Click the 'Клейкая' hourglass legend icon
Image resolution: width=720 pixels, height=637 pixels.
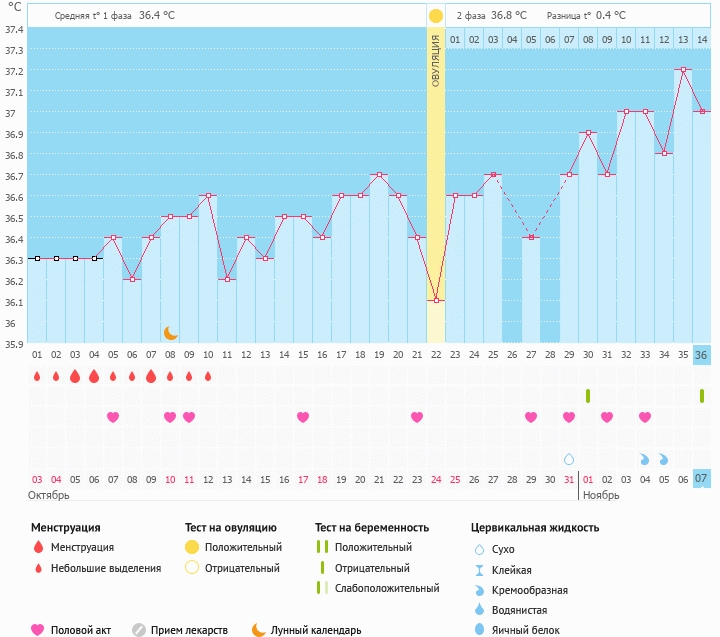pyautogui.click(x=479, y=569)
